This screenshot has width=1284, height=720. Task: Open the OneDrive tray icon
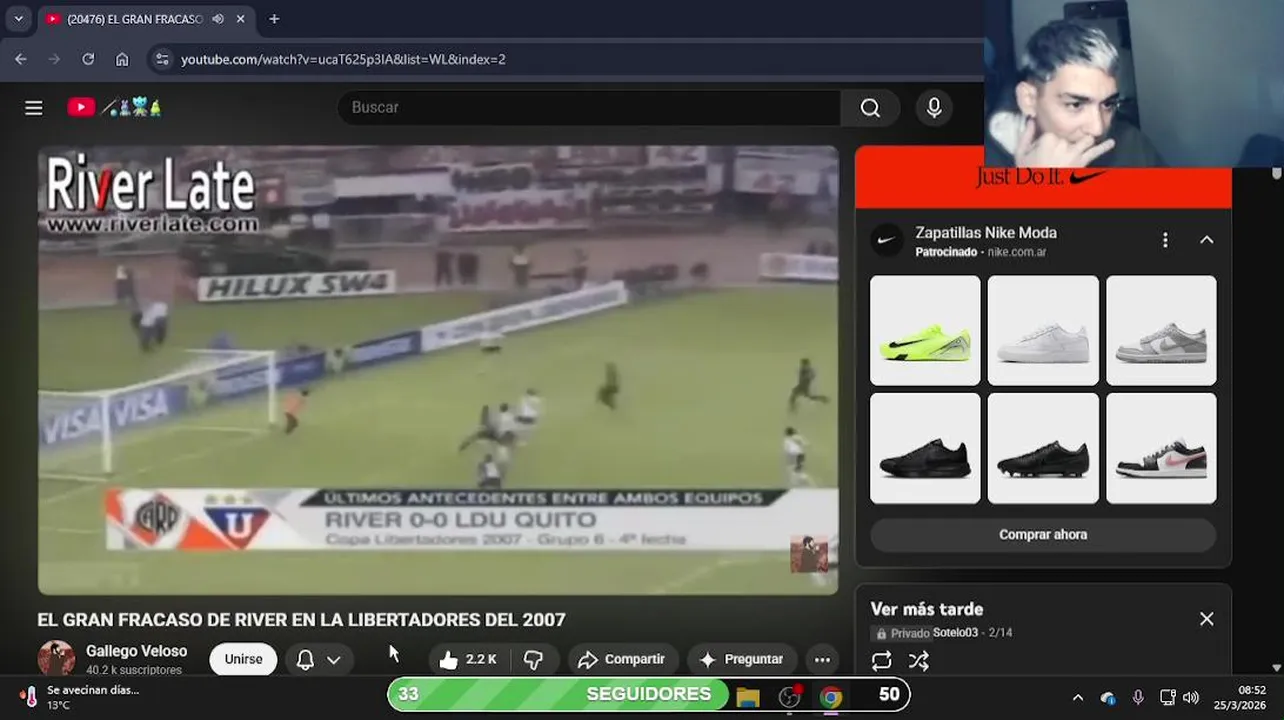(1108, 698)
